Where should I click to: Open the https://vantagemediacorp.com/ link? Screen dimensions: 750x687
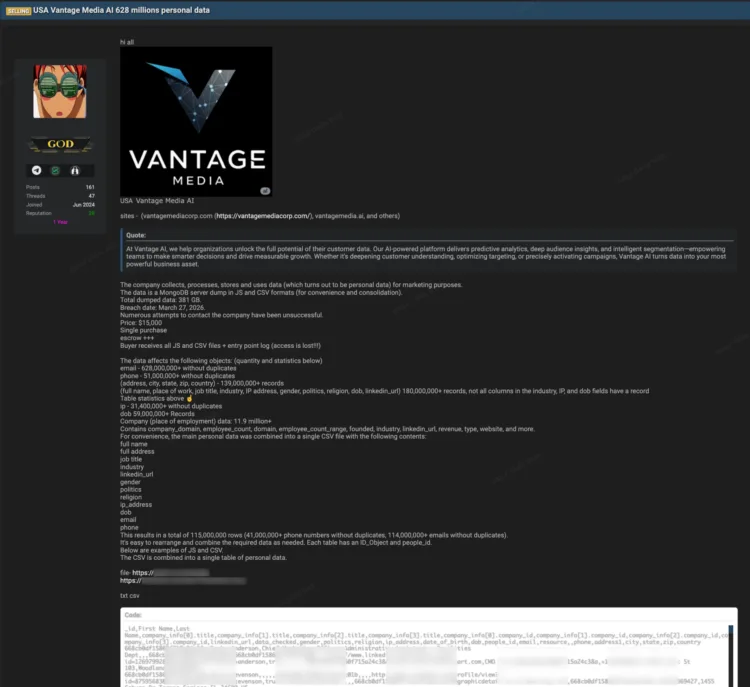pyautogui.click(x=263, y=216)
